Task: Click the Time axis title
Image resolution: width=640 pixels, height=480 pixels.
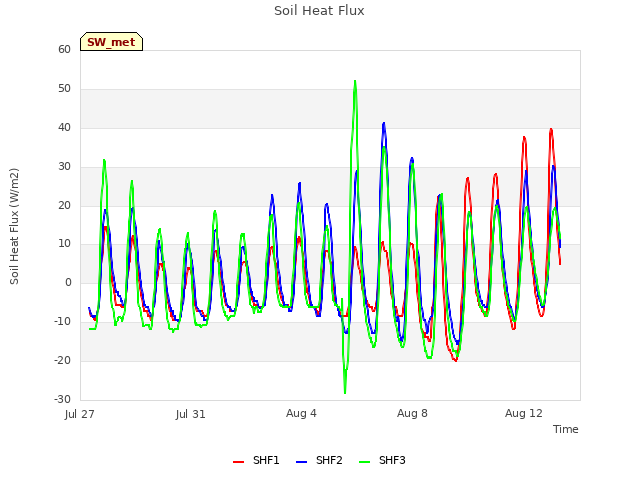Action: (x=565, y=429)
